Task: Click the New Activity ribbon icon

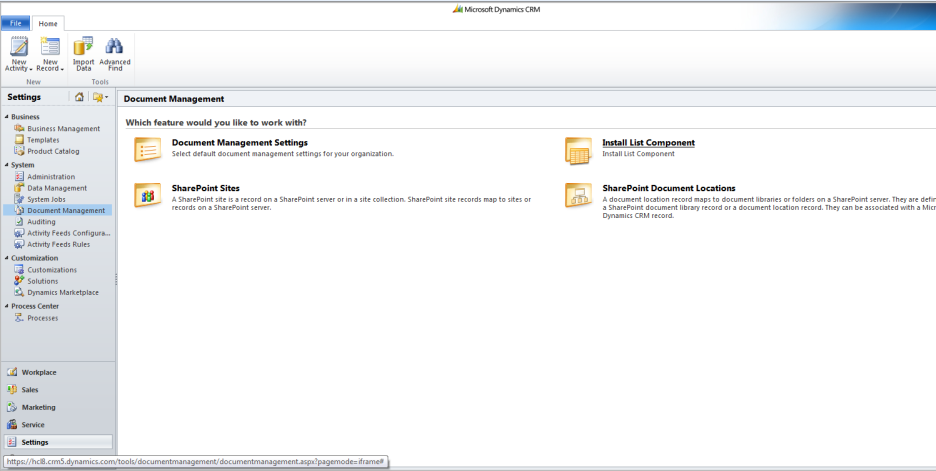Action: click(x=19, y=47)
